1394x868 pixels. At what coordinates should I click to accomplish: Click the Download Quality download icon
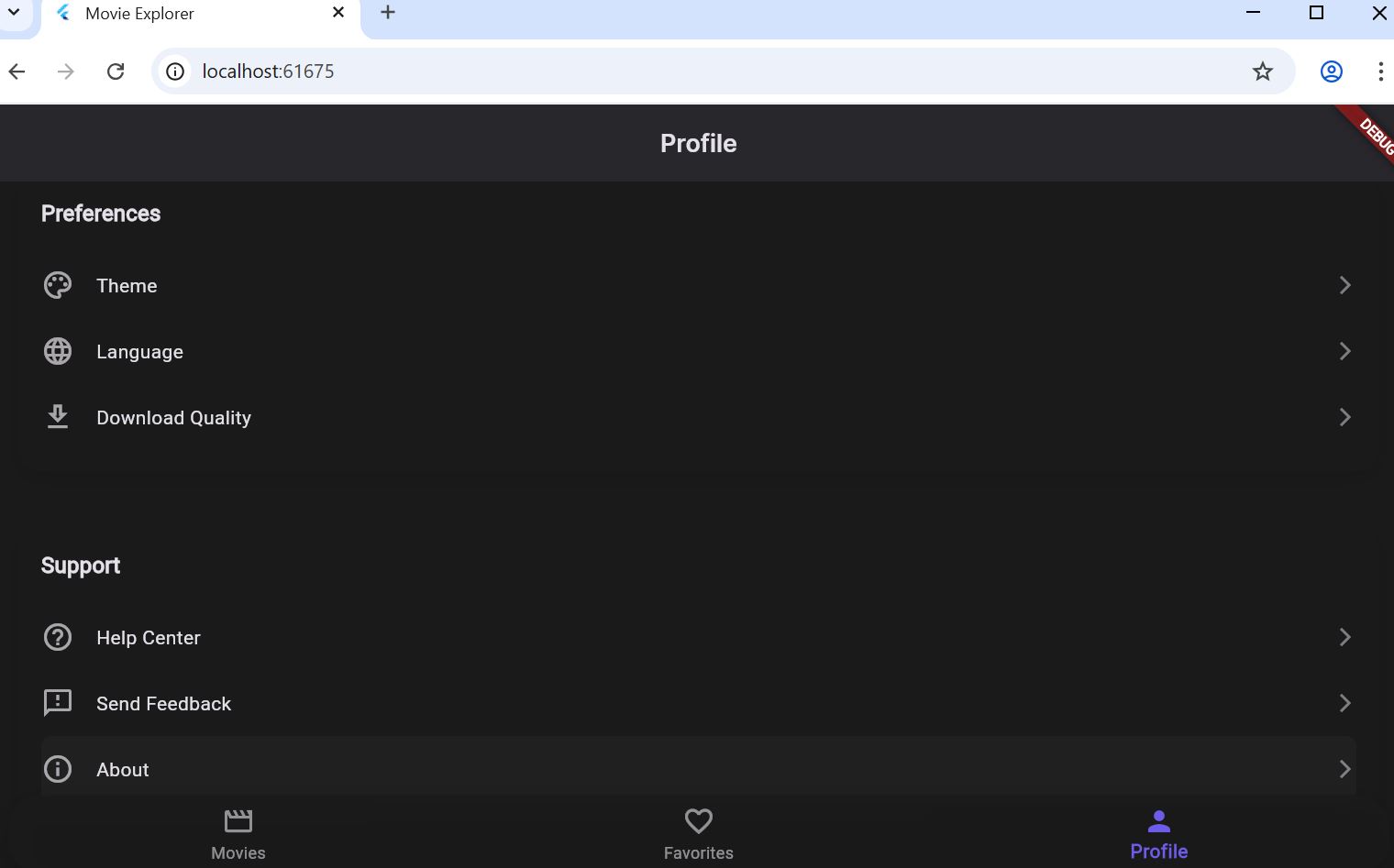pyautogui.click(x=58, y=417)
